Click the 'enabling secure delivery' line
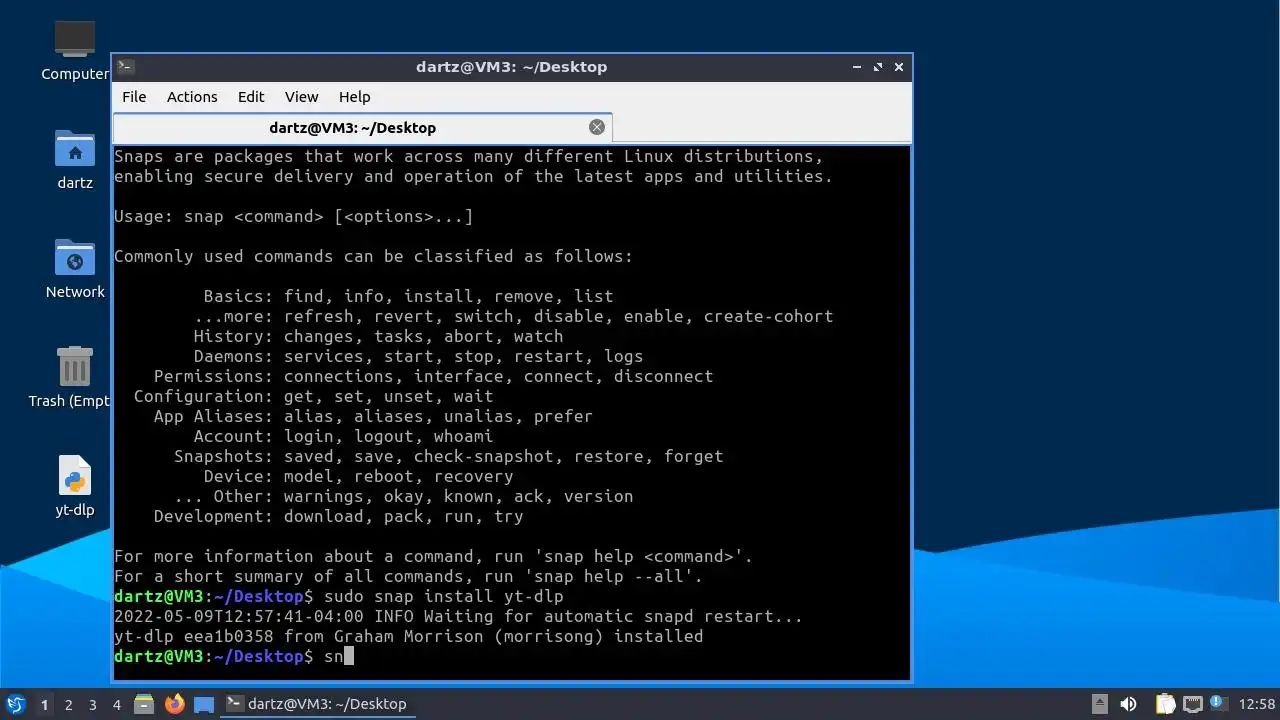The width and height of the screenshot is (1280, 720). 474,176
